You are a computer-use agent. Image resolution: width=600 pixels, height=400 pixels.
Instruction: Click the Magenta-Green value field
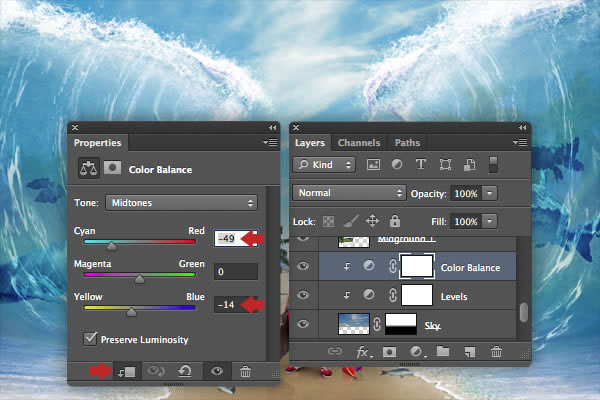point(236,271)
